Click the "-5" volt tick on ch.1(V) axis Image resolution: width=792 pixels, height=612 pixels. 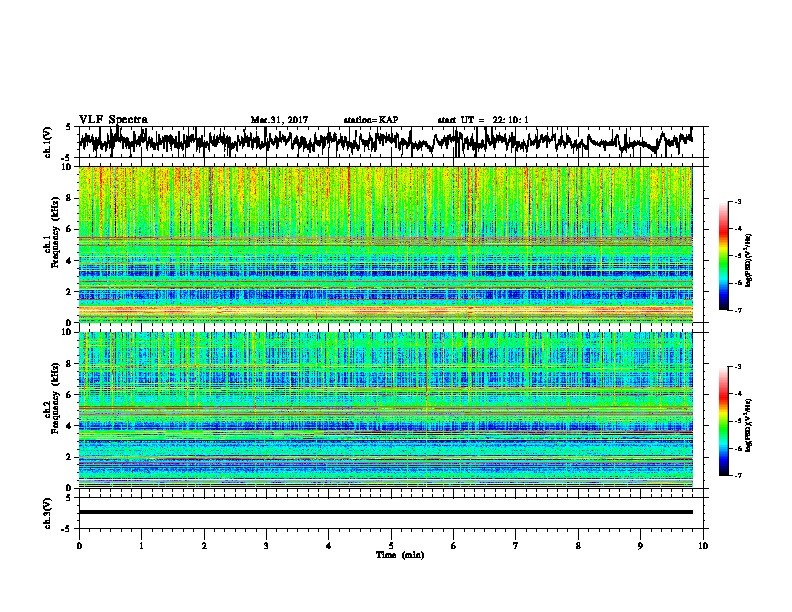click(x=67, y=157)
